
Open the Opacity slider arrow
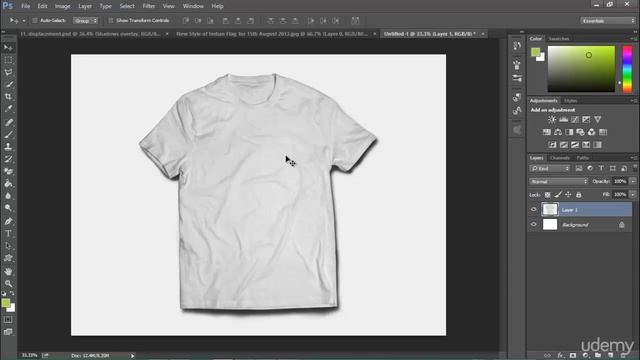[633, 181]
